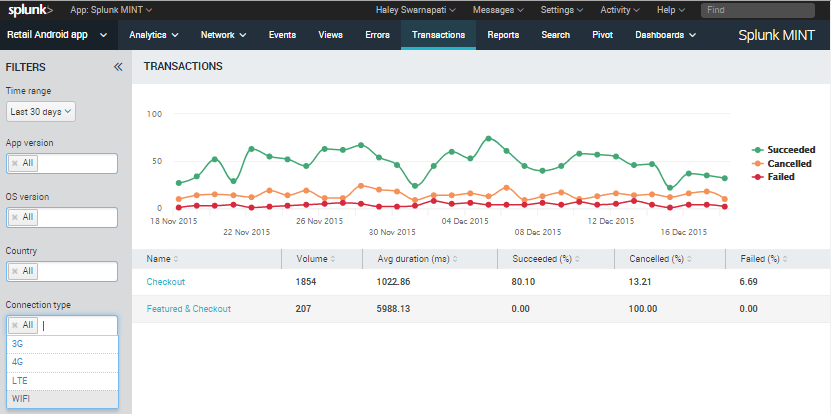Open the Messages dropdown
831x414 pixels.
click(498, 10)
